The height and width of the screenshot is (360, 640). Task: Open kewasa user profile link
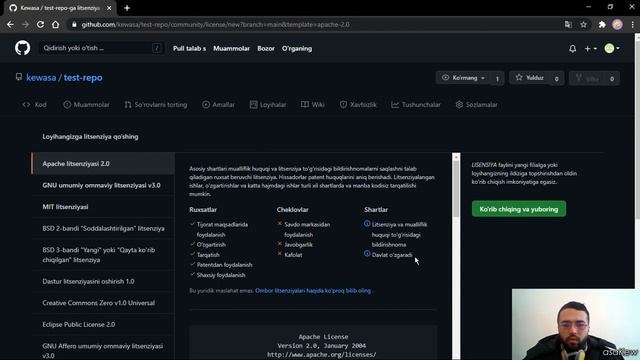point(41,78)
